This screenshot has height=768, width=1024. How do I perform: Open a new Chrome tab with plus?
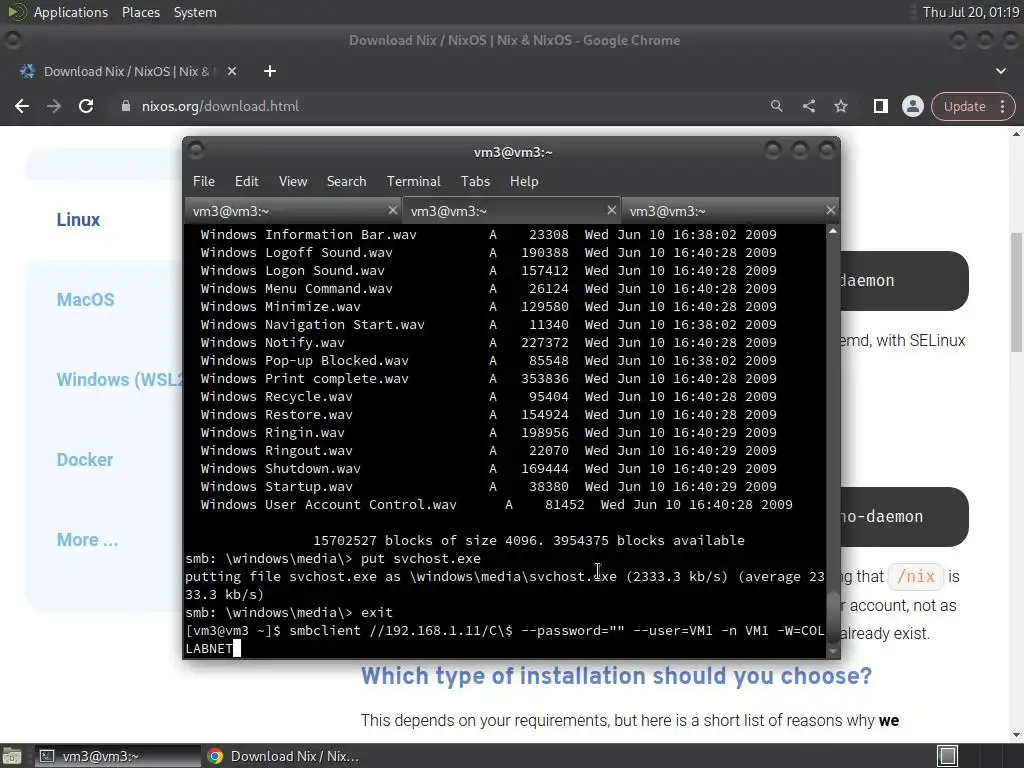point(270,71)
